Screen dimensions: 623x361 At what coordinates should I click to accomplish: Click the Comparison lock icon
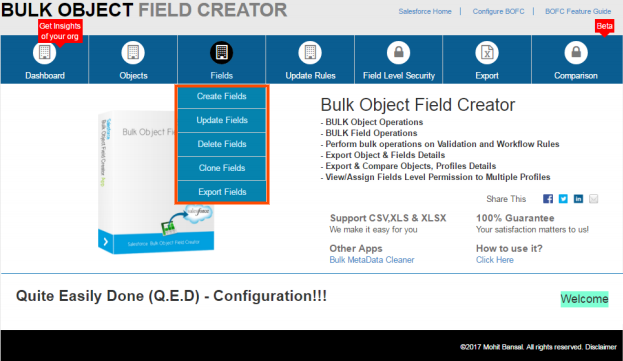click(576, 52)
